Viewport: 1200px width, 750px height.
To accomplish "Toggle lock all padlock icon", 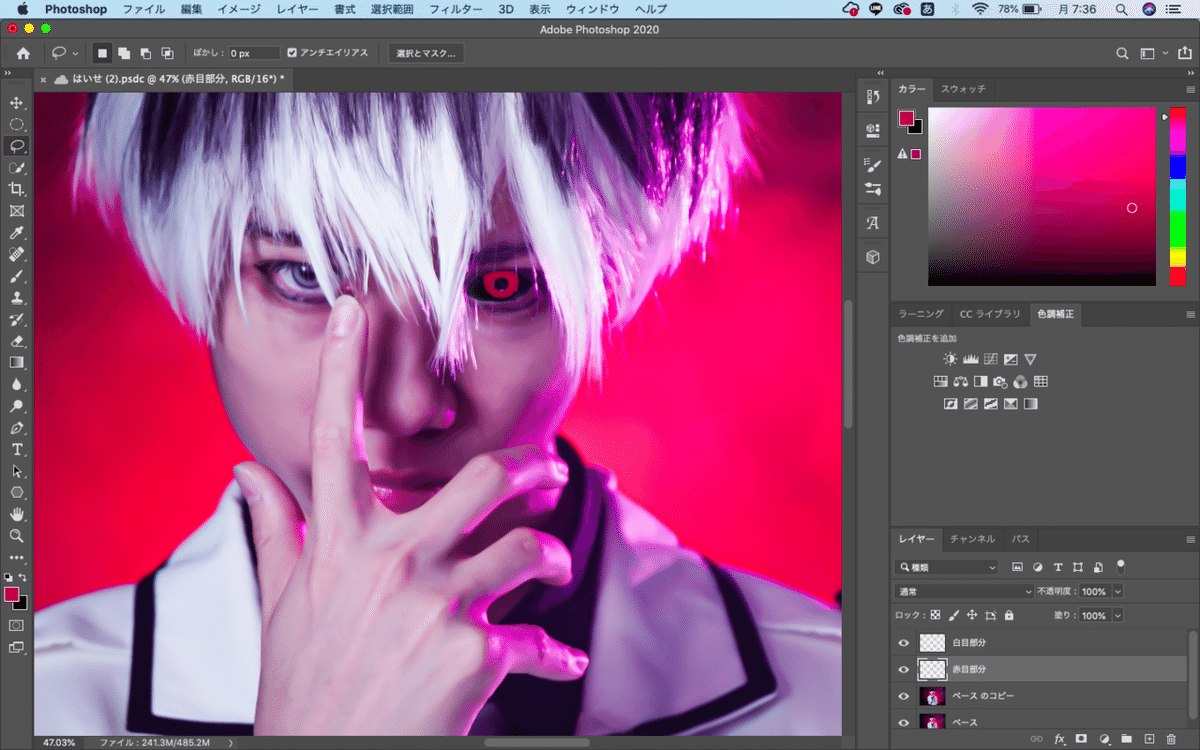I will (1008, 616).
